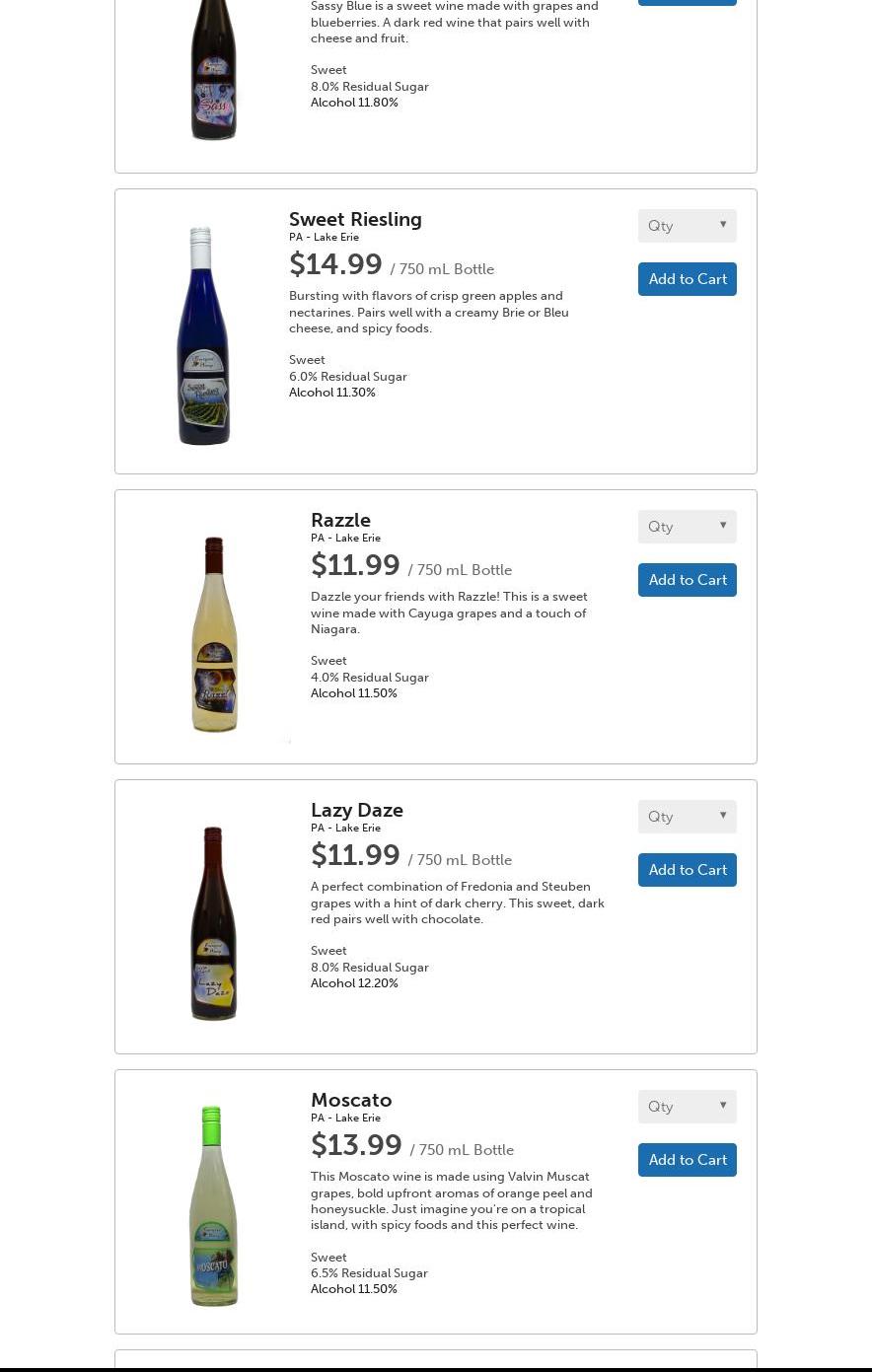Add Moscato to cart

(687, 1160)
